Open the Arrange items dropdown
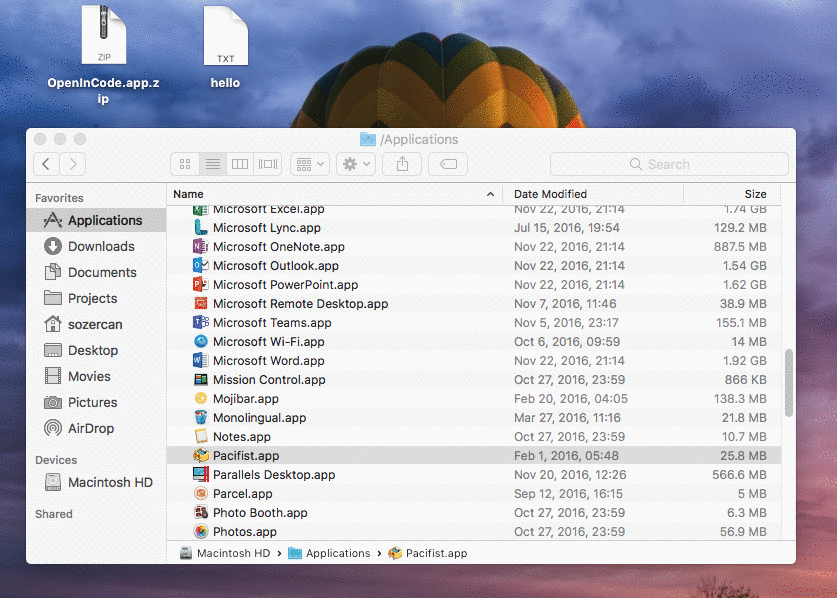The height and width of the screenshot is (598, 837). (310, 164)
